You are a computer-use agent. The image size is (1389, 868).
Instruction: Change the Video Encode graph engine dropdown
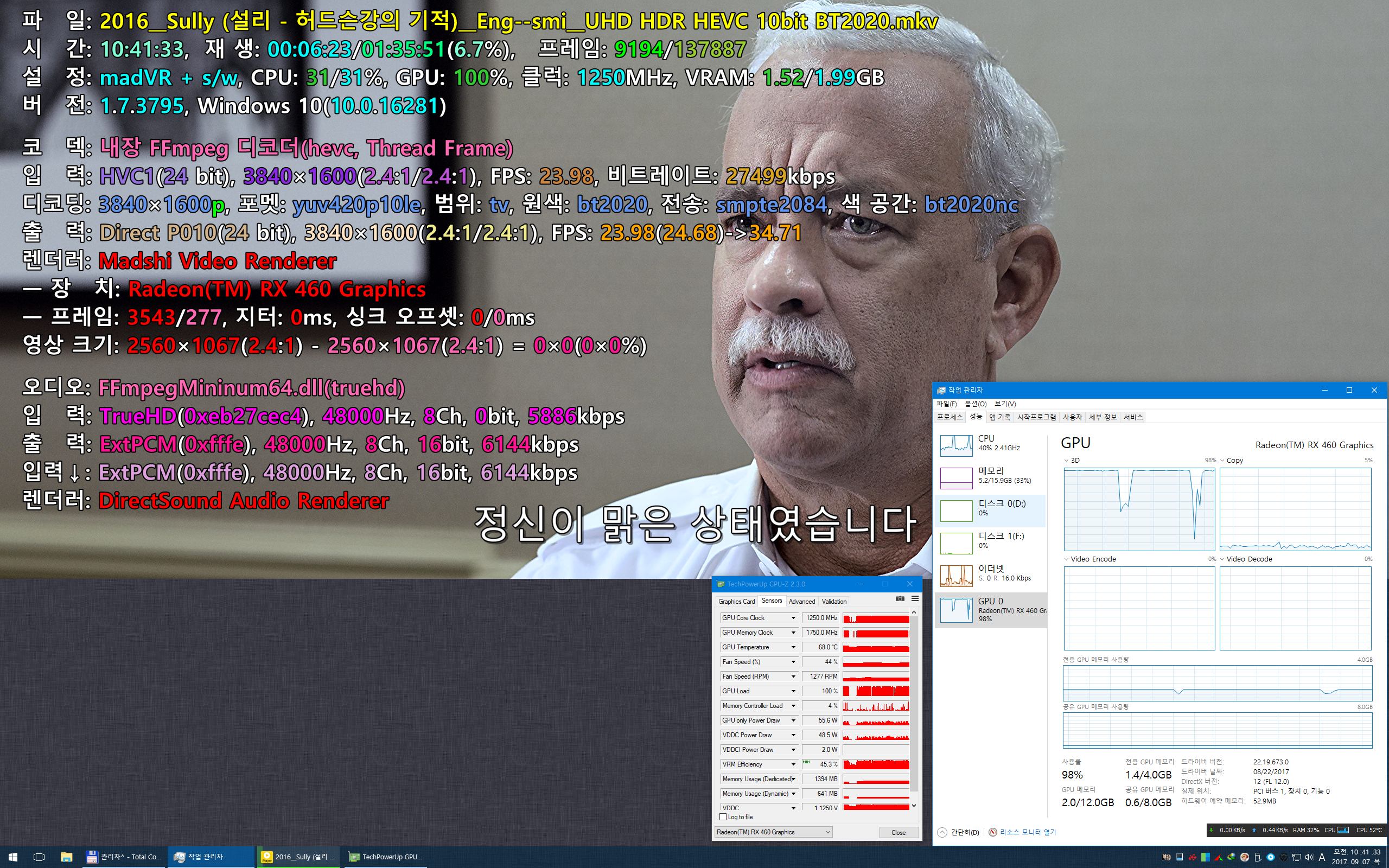(x=1066, y=559)
